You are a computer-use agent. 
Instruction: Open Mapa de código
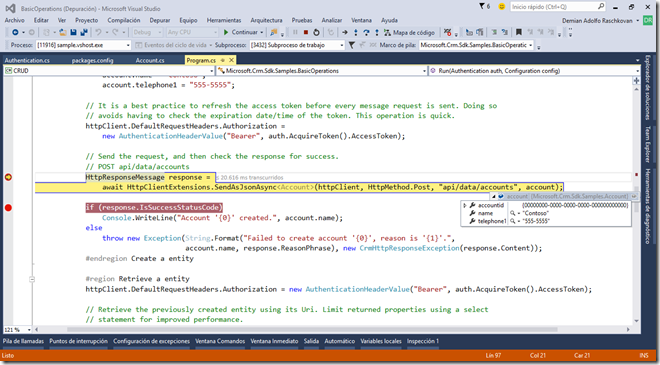coord(410,32)
